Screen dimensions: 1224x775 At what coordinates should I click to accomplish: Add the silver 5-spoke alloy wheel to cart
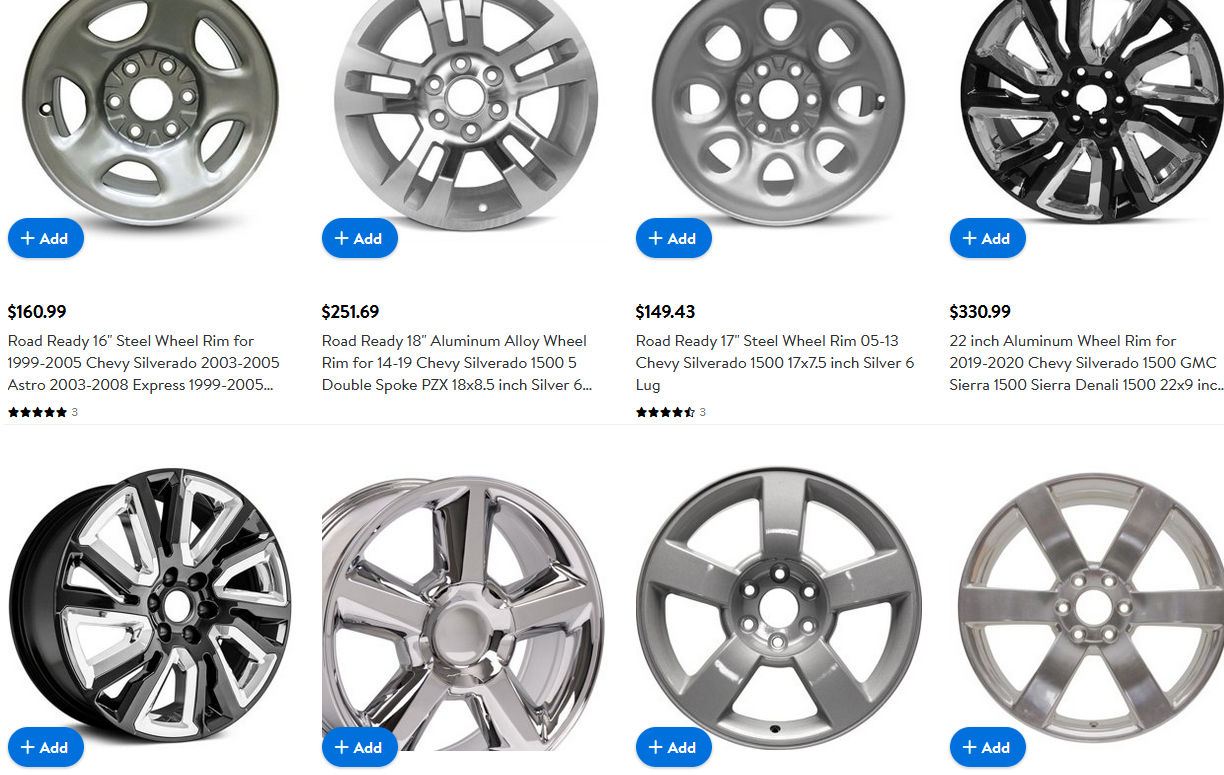(673, 747)
